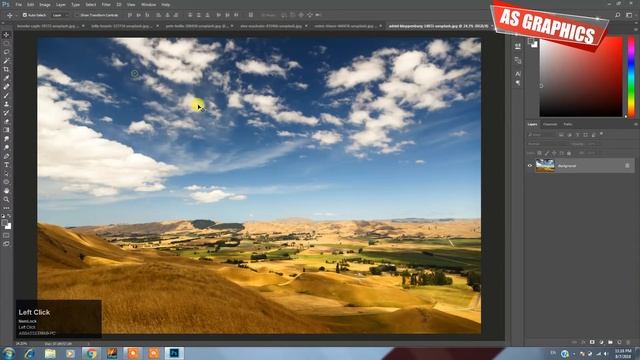Click the Lock all padlock icon
The image size is (640, 360).
coord(569,153)
